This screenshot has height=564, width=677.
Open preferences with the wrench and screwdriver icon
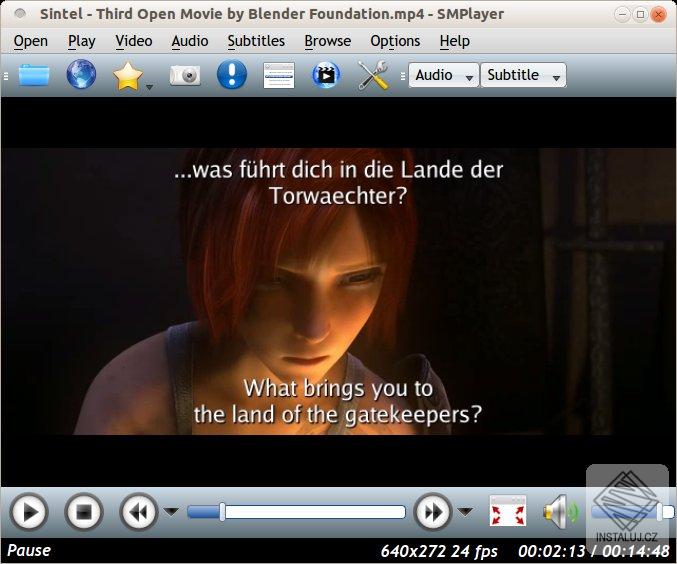pyautogui.click(x=374, y=76)
